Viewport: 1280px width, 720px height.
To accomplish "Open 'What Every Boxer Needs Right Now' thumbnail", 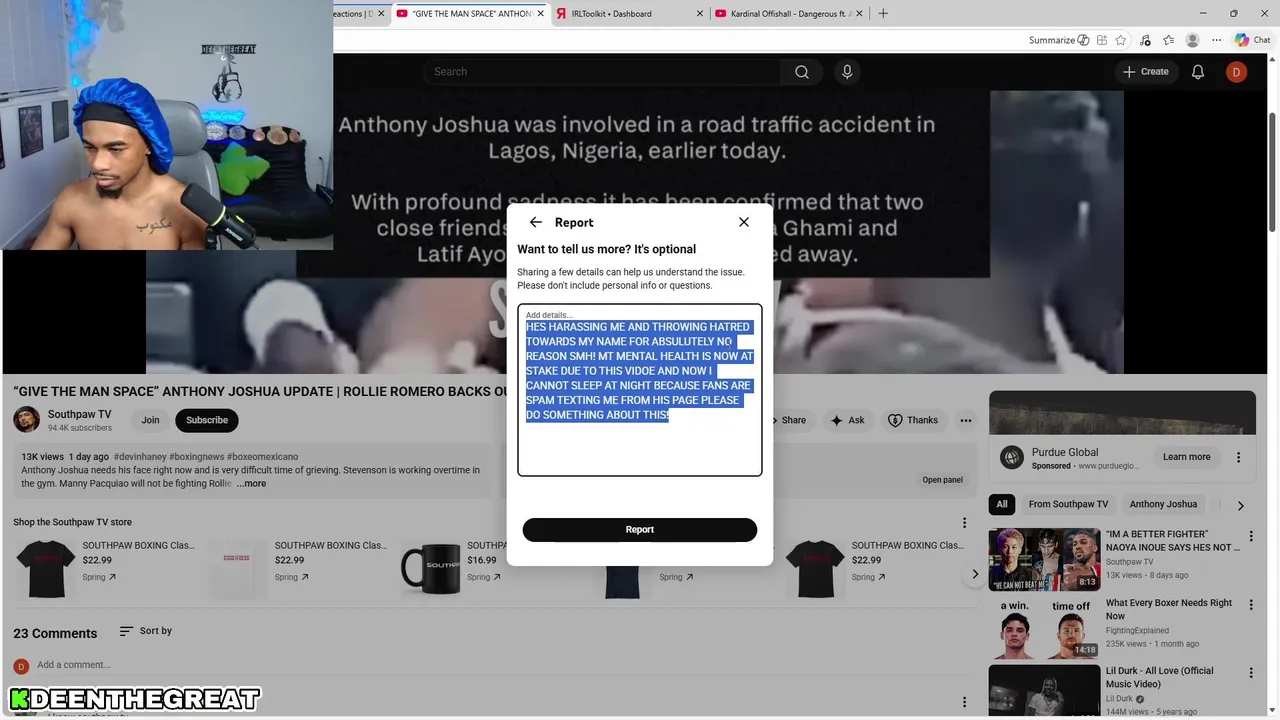I will [x=1044, y=628].
